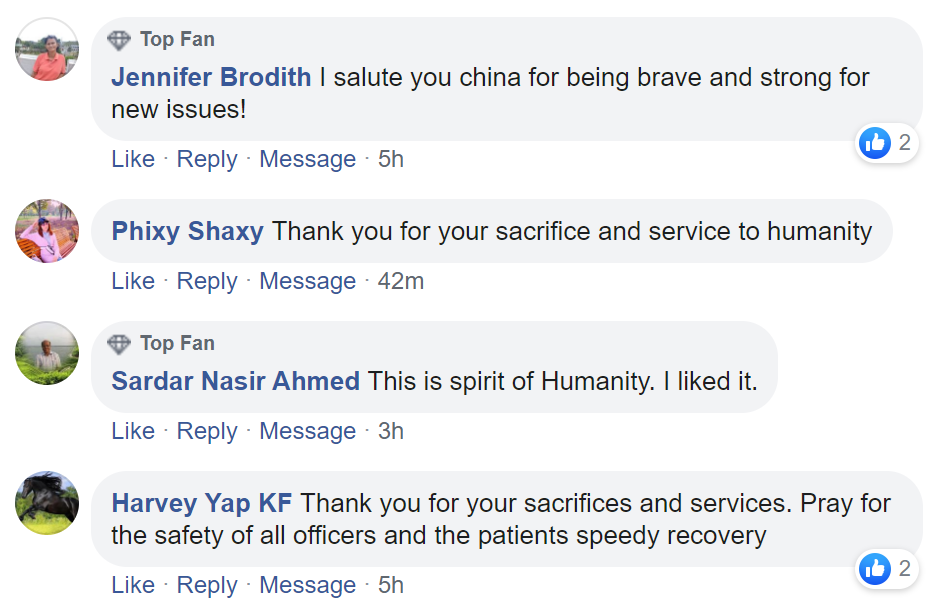Open Harvey Yap KF's horse avatar

47,503
